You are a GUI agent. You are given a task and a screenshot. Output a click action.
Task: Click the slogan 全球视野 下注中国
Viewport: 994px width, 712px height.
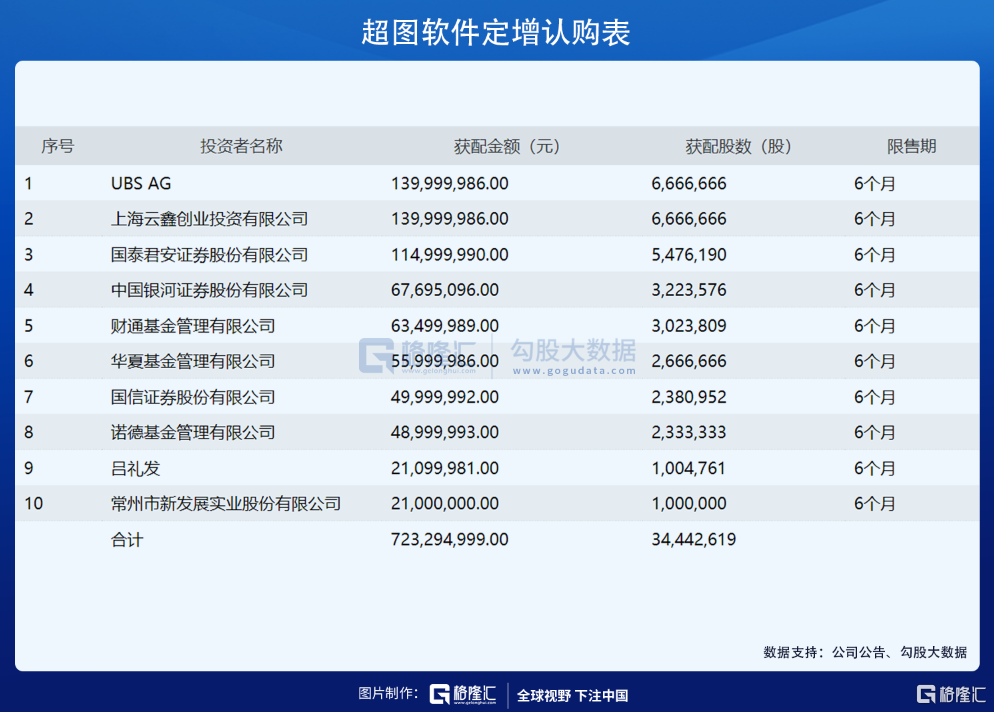[572, 696]
